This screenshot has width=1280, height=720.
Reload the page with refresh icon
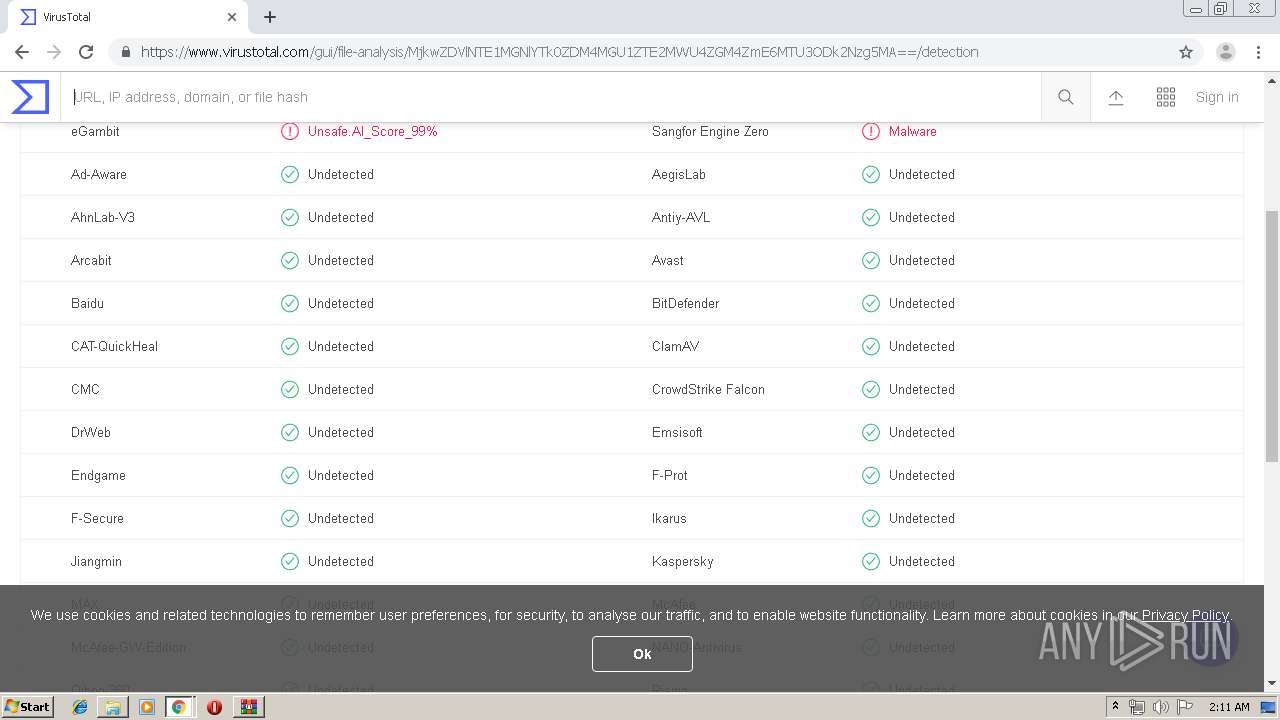pos(86,52)
